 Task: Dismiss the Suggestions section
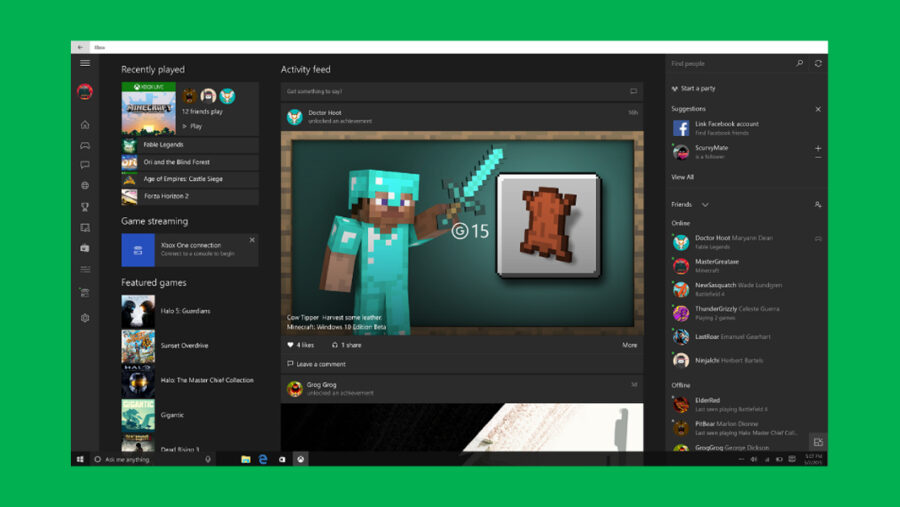(x=818, y=109)
